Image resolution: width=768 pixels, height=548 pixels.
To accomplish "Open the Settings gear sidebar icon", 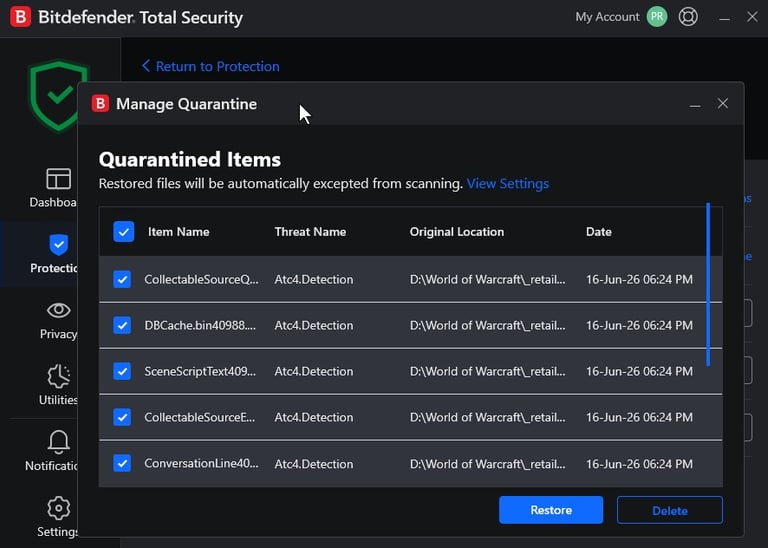I will [58, 508].
